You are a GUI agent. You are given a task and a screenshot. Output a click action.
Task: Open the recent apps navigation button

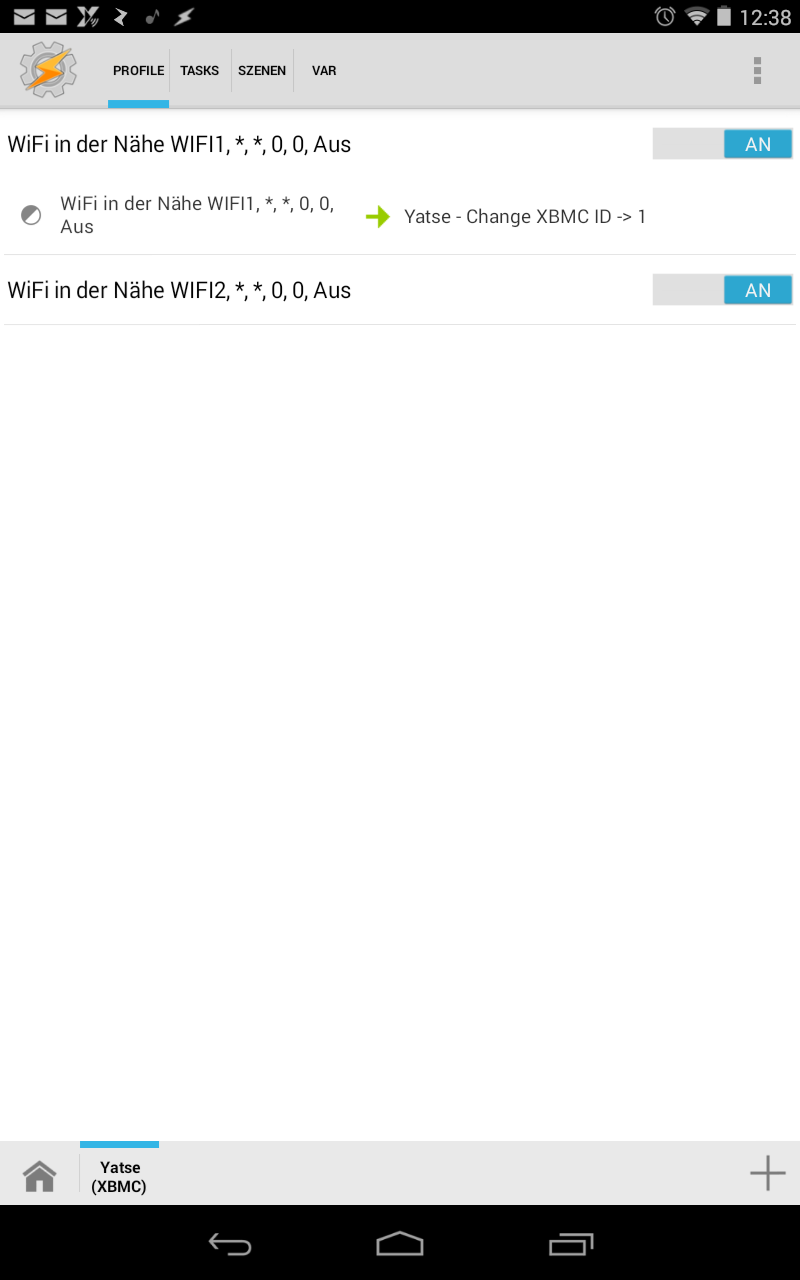click(571, 1243)
